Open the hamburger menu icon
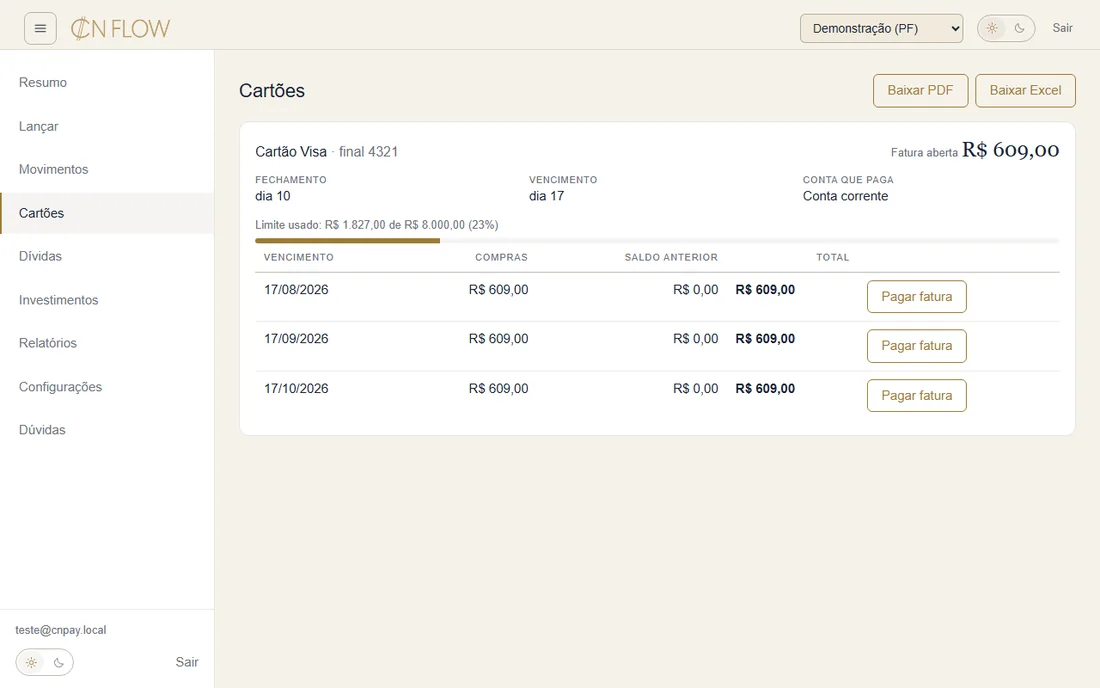1100x688 pixels. [40, 29]
